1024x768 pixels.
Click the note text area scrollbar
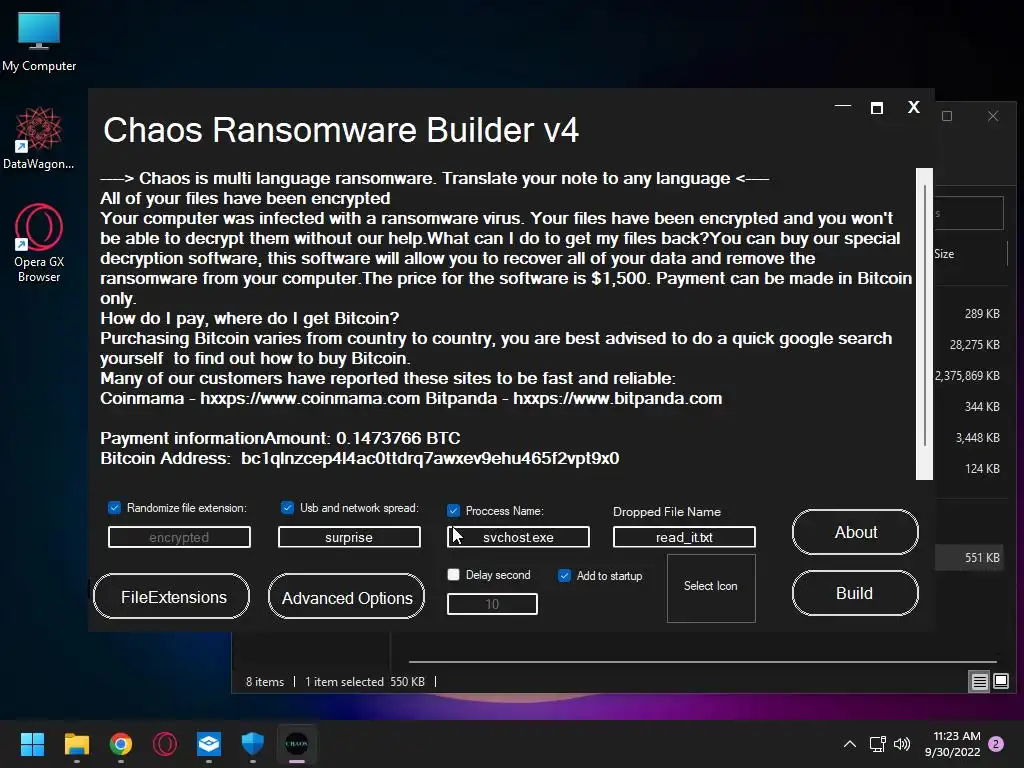point(924,323)
